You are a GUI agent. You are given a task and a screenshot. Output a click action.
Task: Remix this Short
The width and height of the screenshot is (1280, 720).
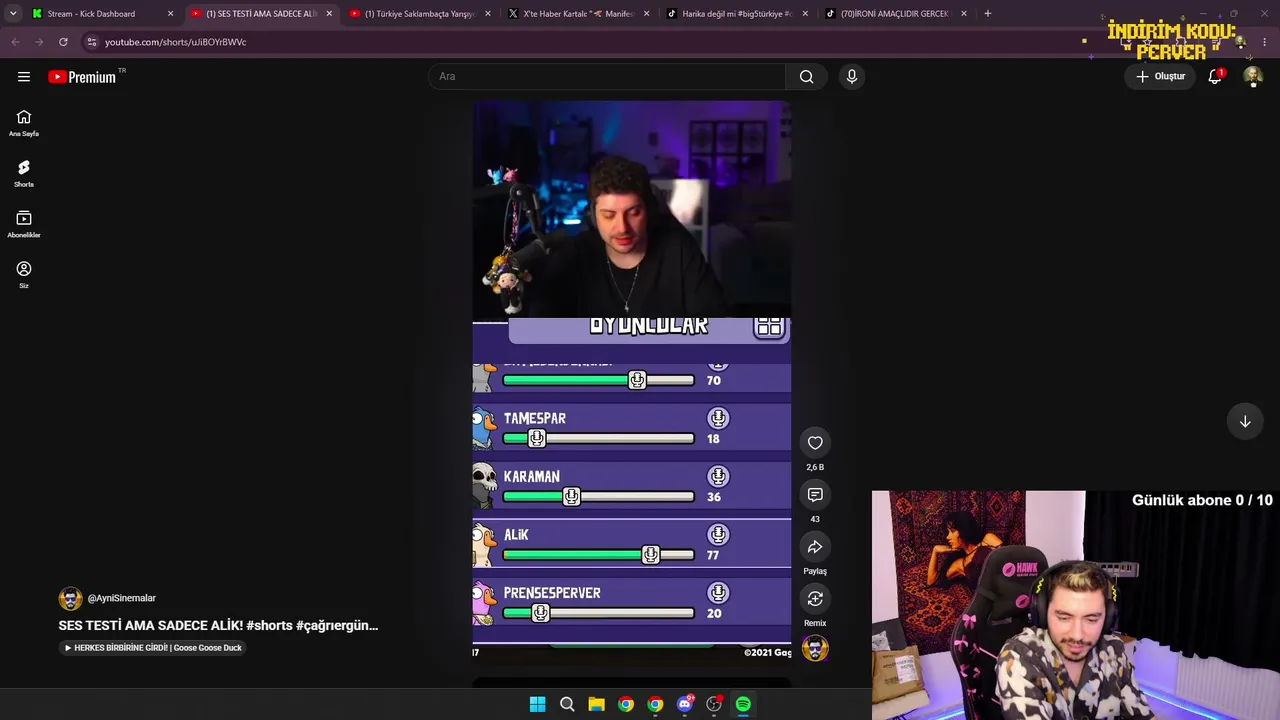(x=815, y=598)
